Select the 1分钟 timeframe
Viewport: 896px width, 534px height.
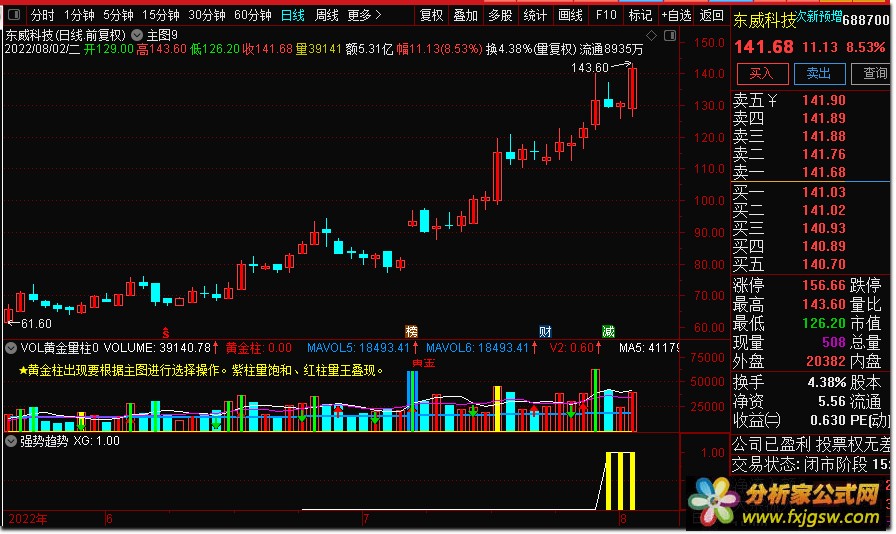pyautogui.click(x=79, y=15)
